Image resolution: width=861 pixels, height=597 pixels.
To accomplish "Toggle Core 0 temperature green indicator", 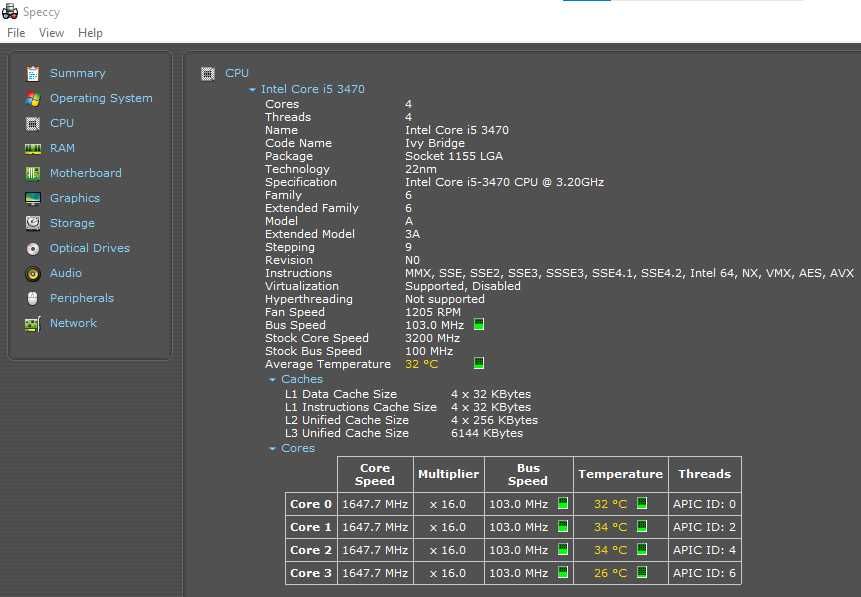I will point(642,503).
